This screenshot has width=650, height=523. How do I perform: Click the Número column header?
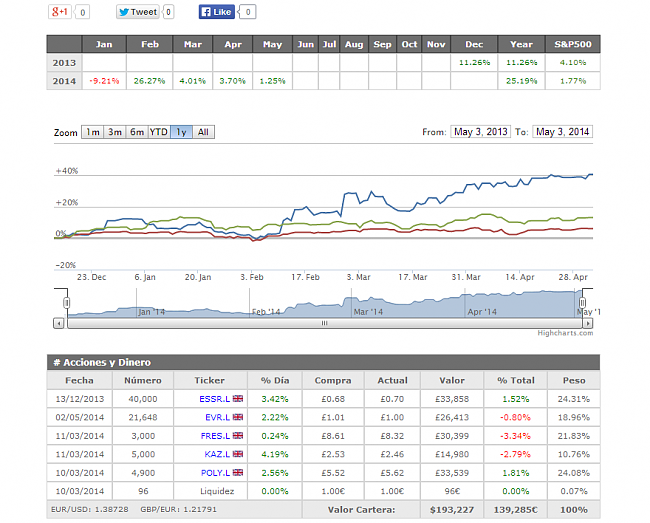(x=143, y=380)
